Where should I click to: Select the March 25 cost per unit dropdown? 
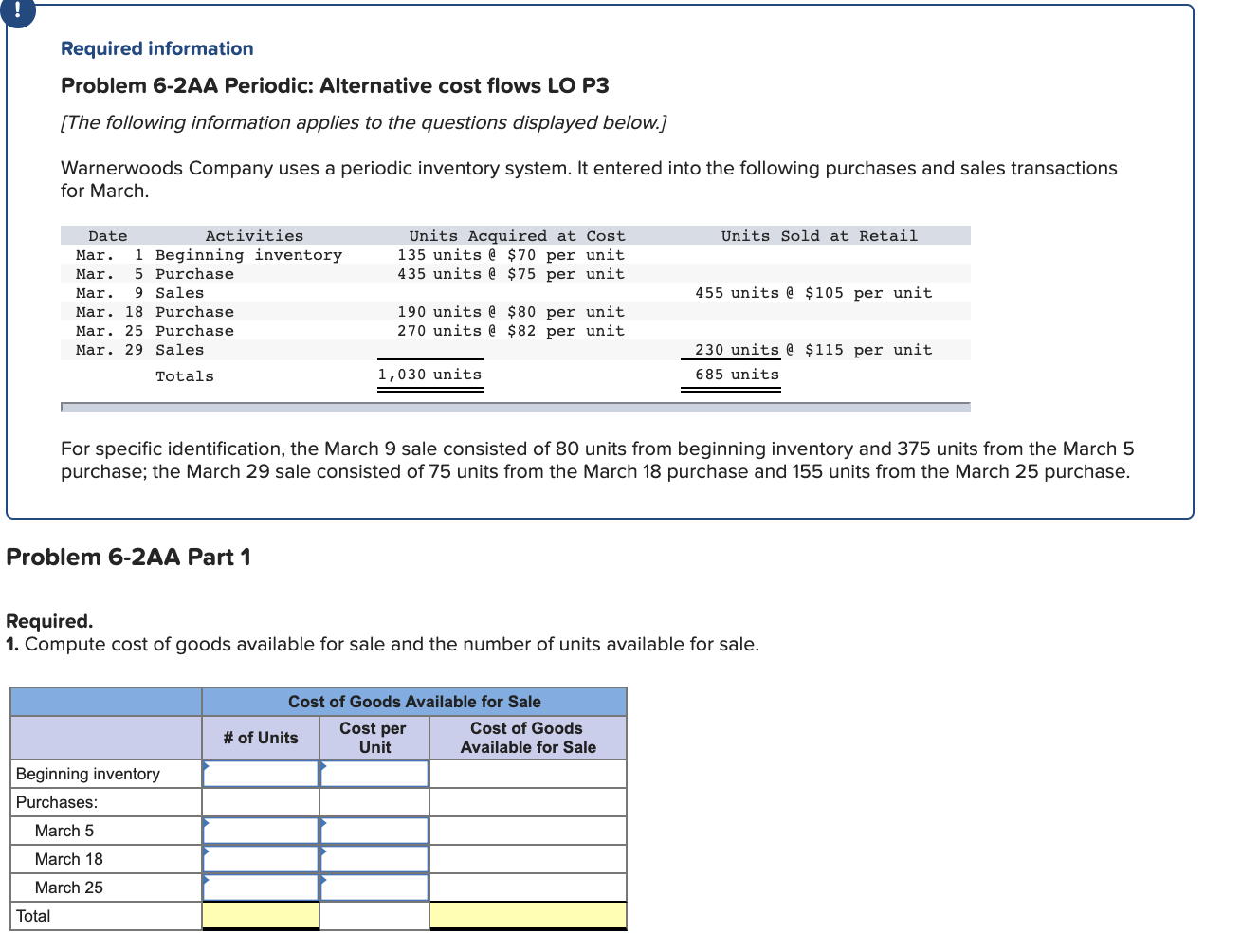point(374,888)
